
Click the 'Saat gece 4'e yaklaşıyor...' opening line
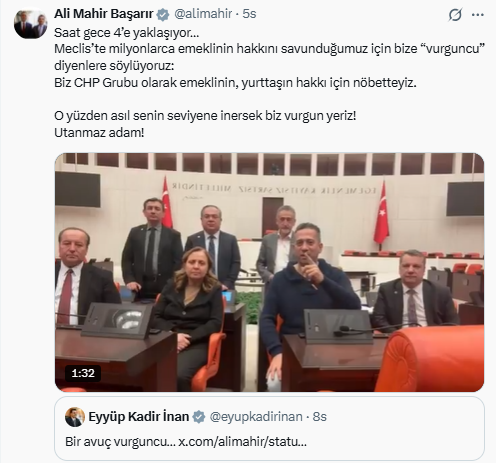point(127,33)
